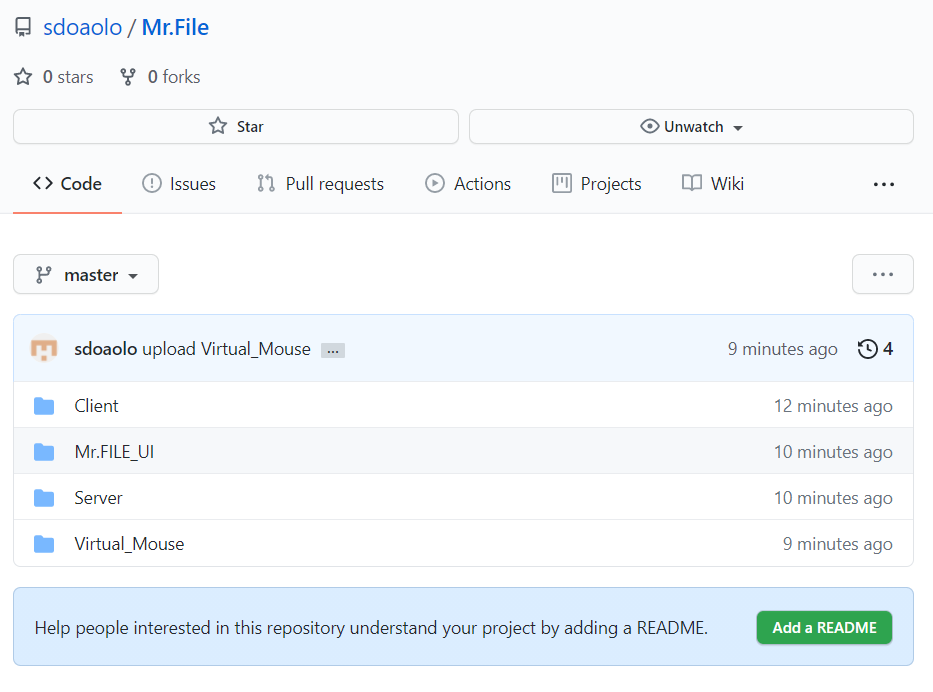The height and width of the screenshot is (692, 933).
Task: Click the repository icon beside sdoaolo
Action: pyautogui.click(x=23, y=27)
